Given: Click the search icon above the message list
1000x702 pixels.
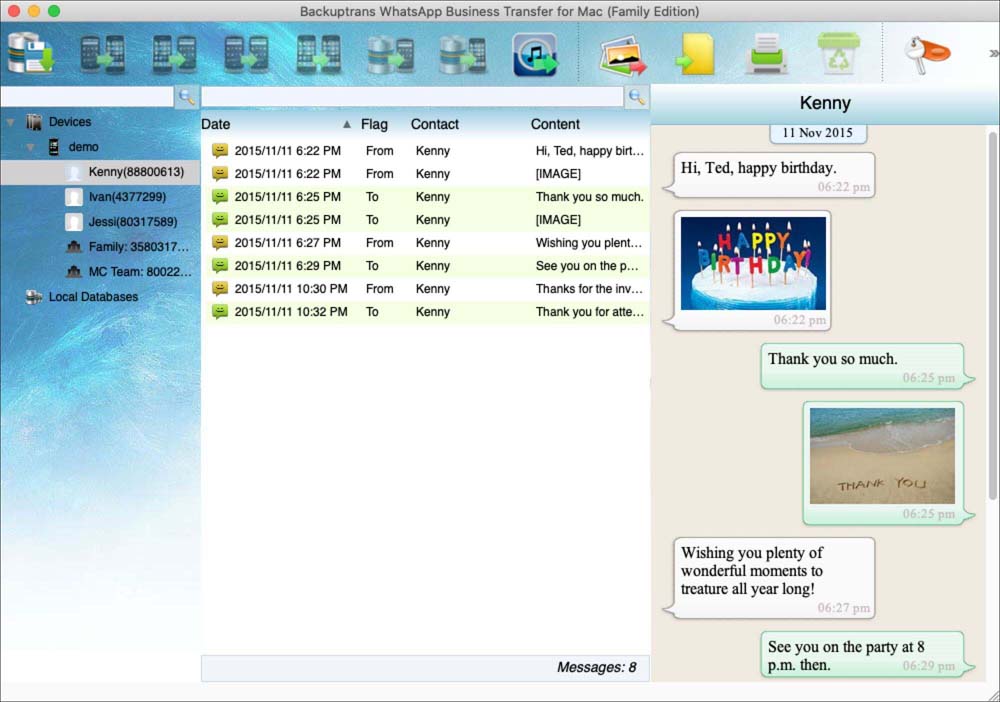Looking at the screenshot, I should [x=636, y=97].
